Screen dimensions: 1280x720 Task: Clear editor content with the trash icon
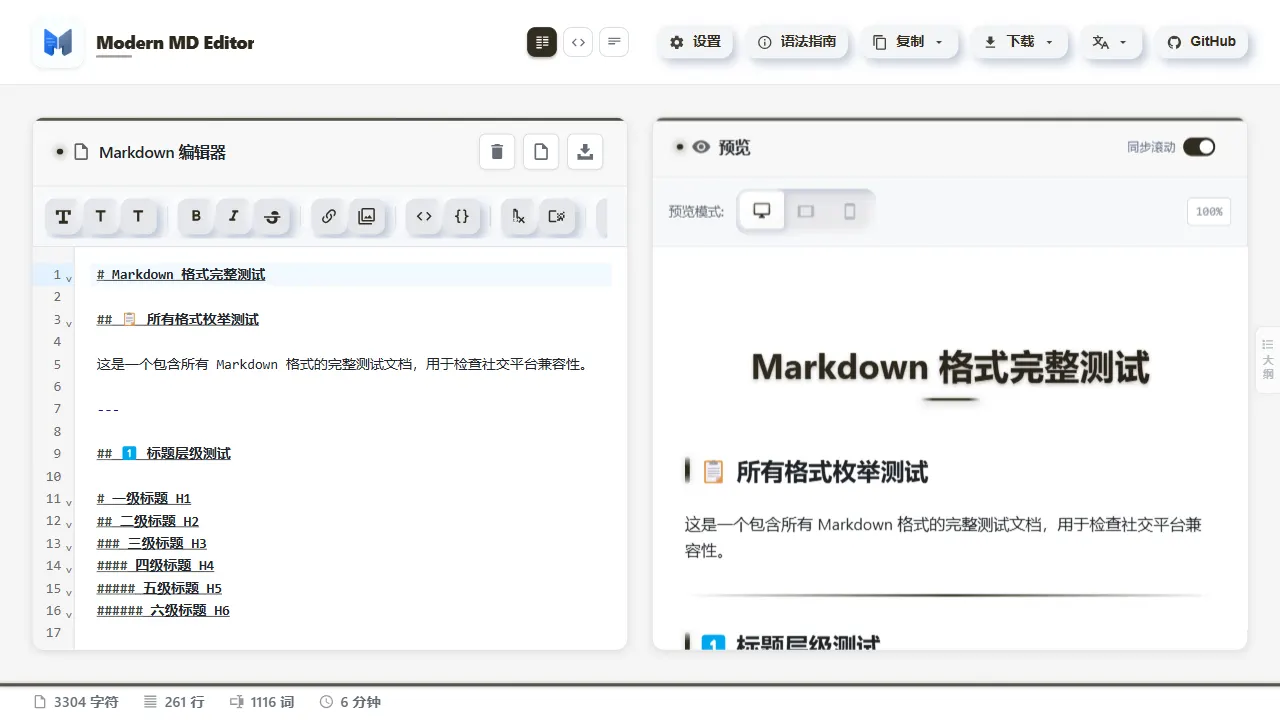click(497, 152)
